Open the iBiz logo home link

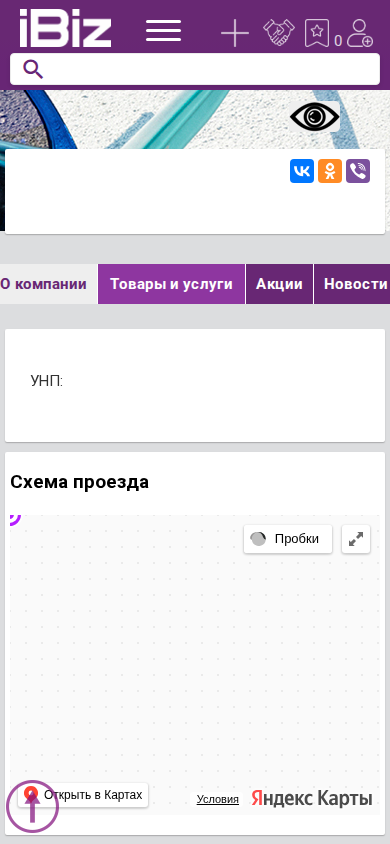coord(65,28)
